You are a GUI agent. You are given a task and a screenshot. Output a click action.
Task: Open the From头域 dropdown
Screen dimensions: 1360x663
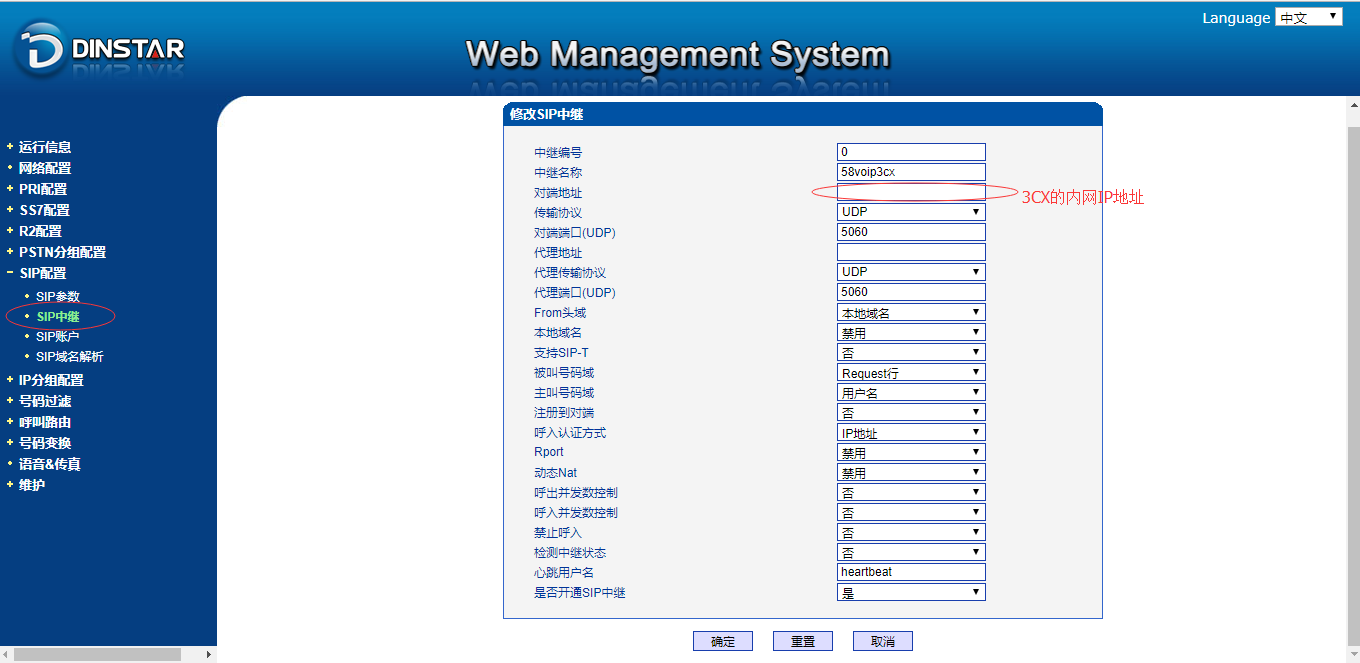point(911,312)
